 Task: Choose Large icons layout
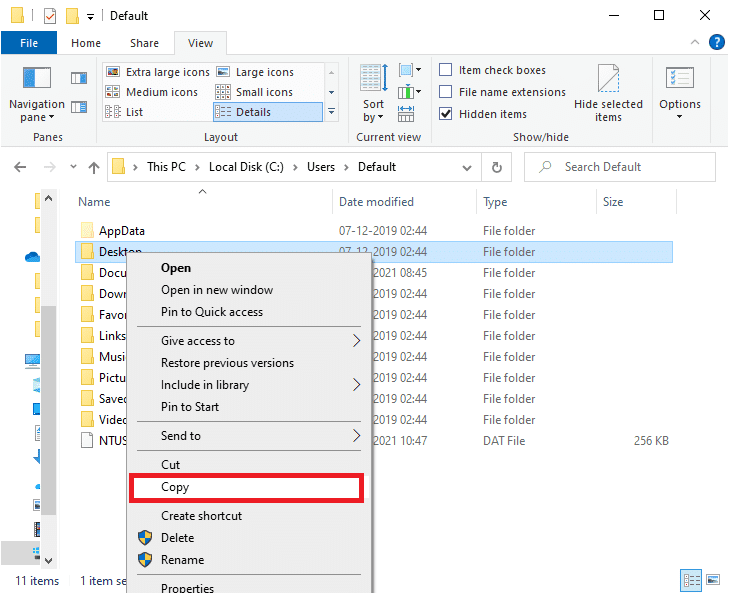(256, 72)
